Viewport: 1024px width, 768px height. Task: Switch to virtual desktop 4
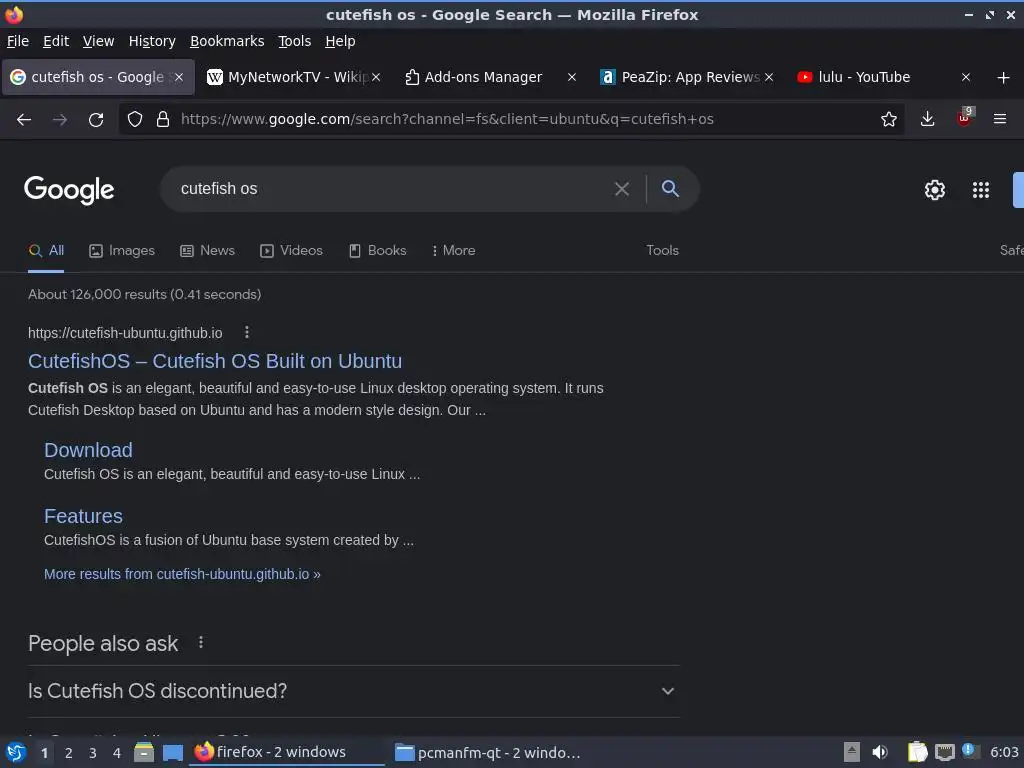[117, 753]
